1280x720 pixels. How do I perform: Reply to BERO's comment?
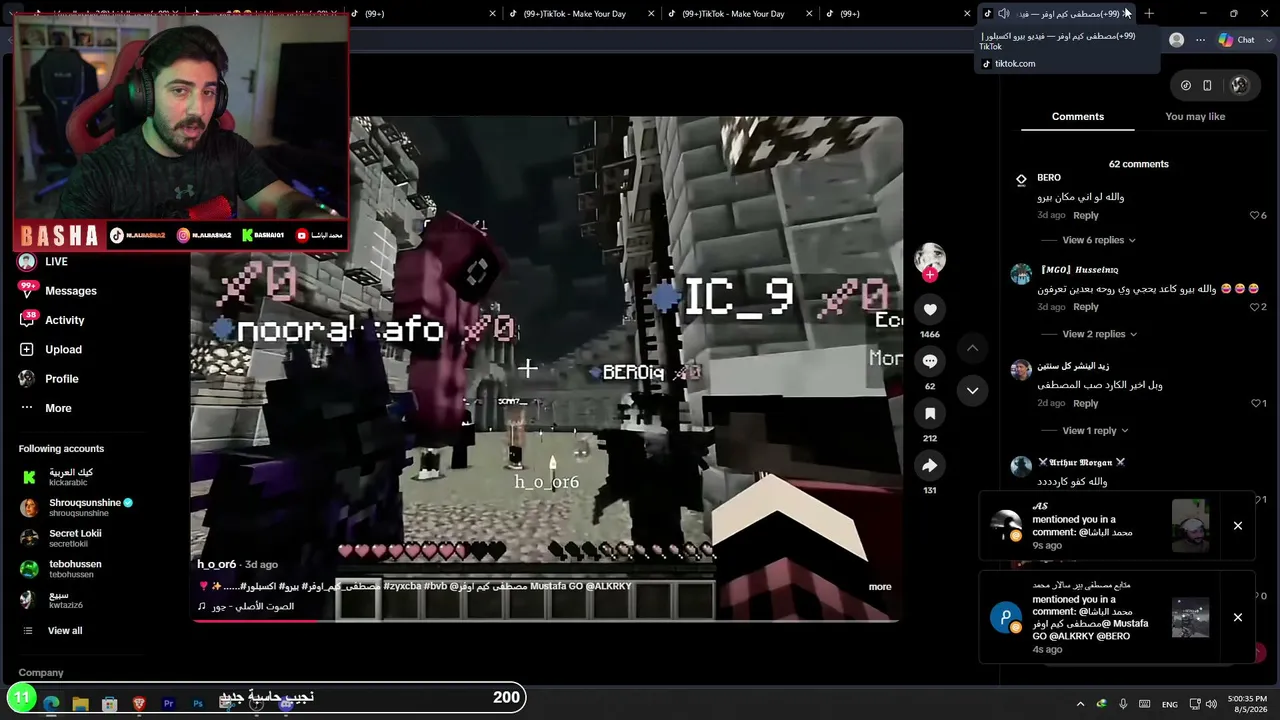pos(1086,215)
